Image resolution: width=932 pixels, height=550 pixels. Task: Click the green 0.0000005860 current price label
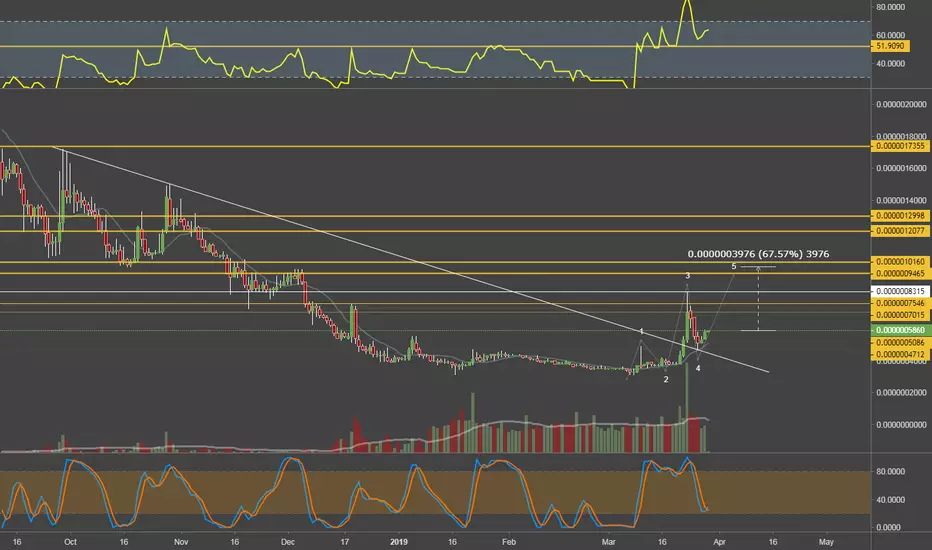click(x=900, y=330)
